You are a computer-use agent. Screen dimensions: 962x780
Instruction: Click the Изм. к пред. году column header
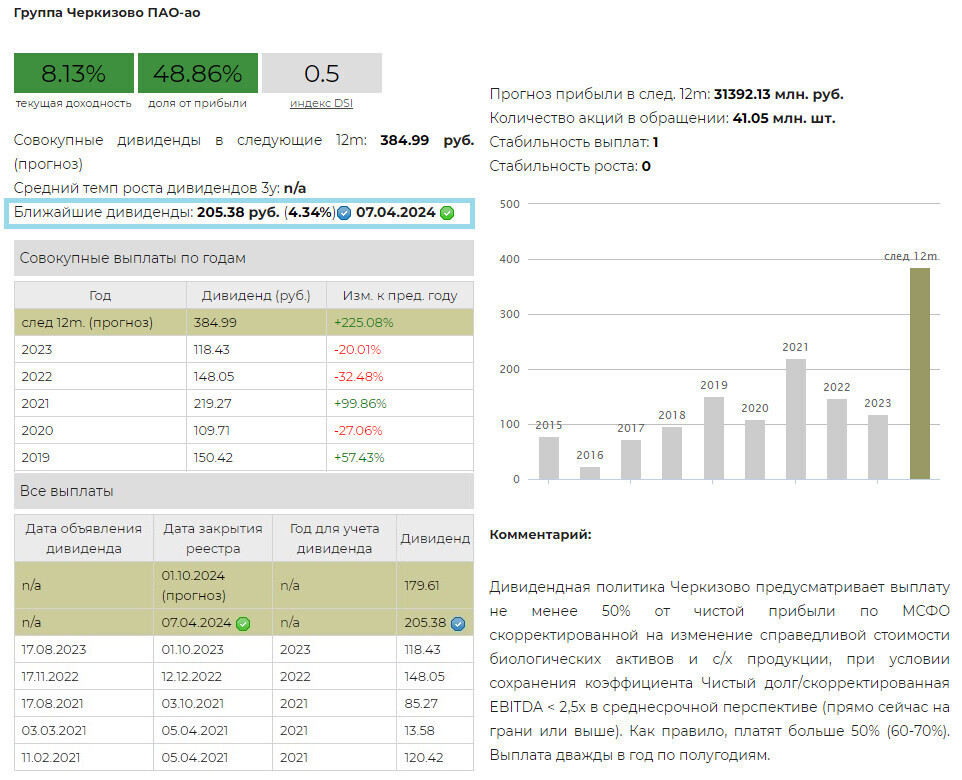(399, 295)
